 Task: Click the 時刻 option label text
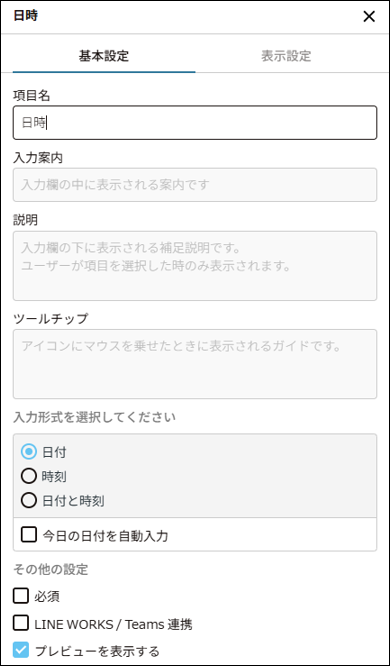click(x=54, y=477)
